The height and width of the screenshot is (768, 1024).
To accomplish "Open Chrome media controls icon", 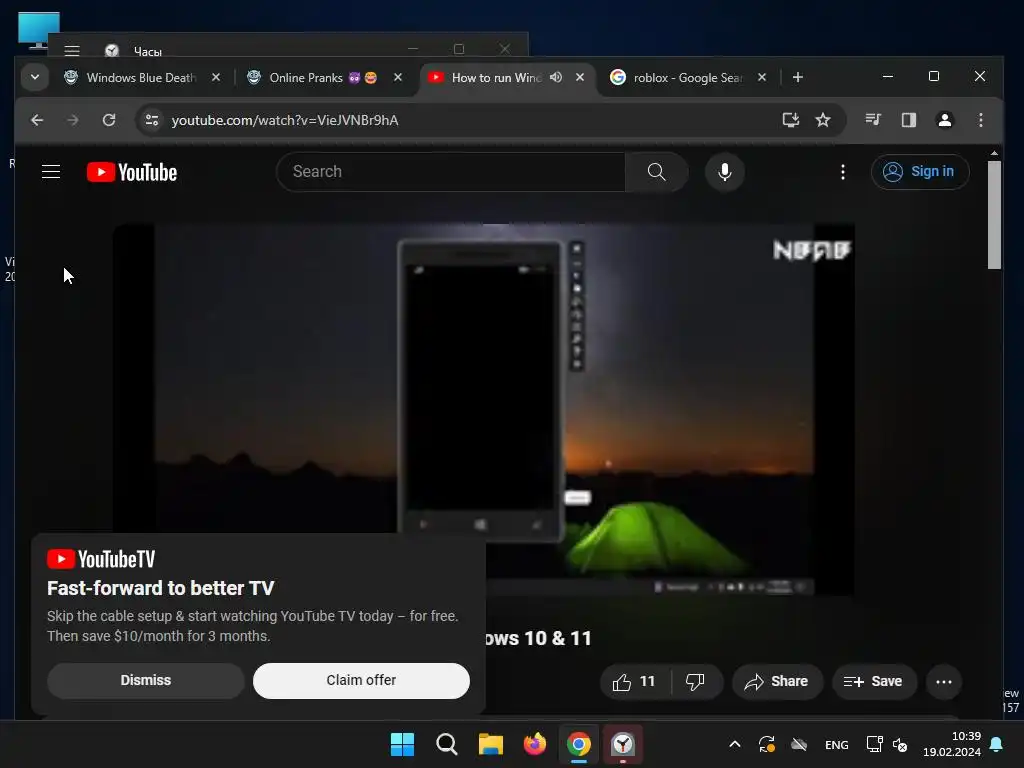I will (x=873, y=120).
